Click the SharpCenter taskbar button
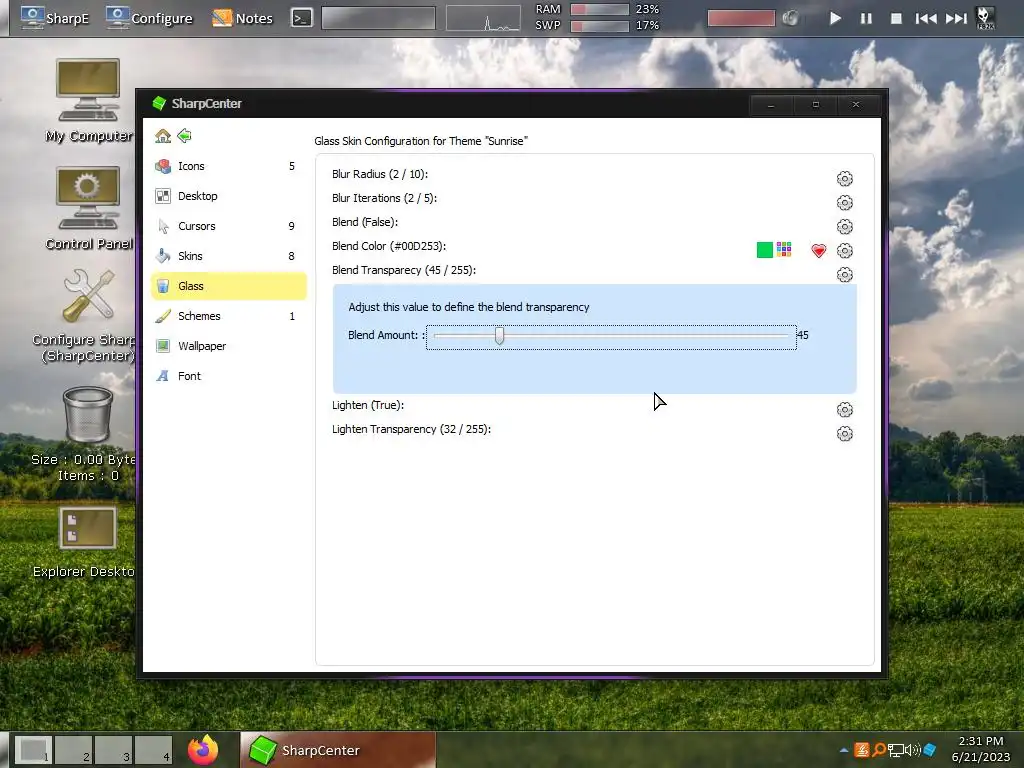The height and width of the screenshot is (768, 1024). (x=338, y=750)
